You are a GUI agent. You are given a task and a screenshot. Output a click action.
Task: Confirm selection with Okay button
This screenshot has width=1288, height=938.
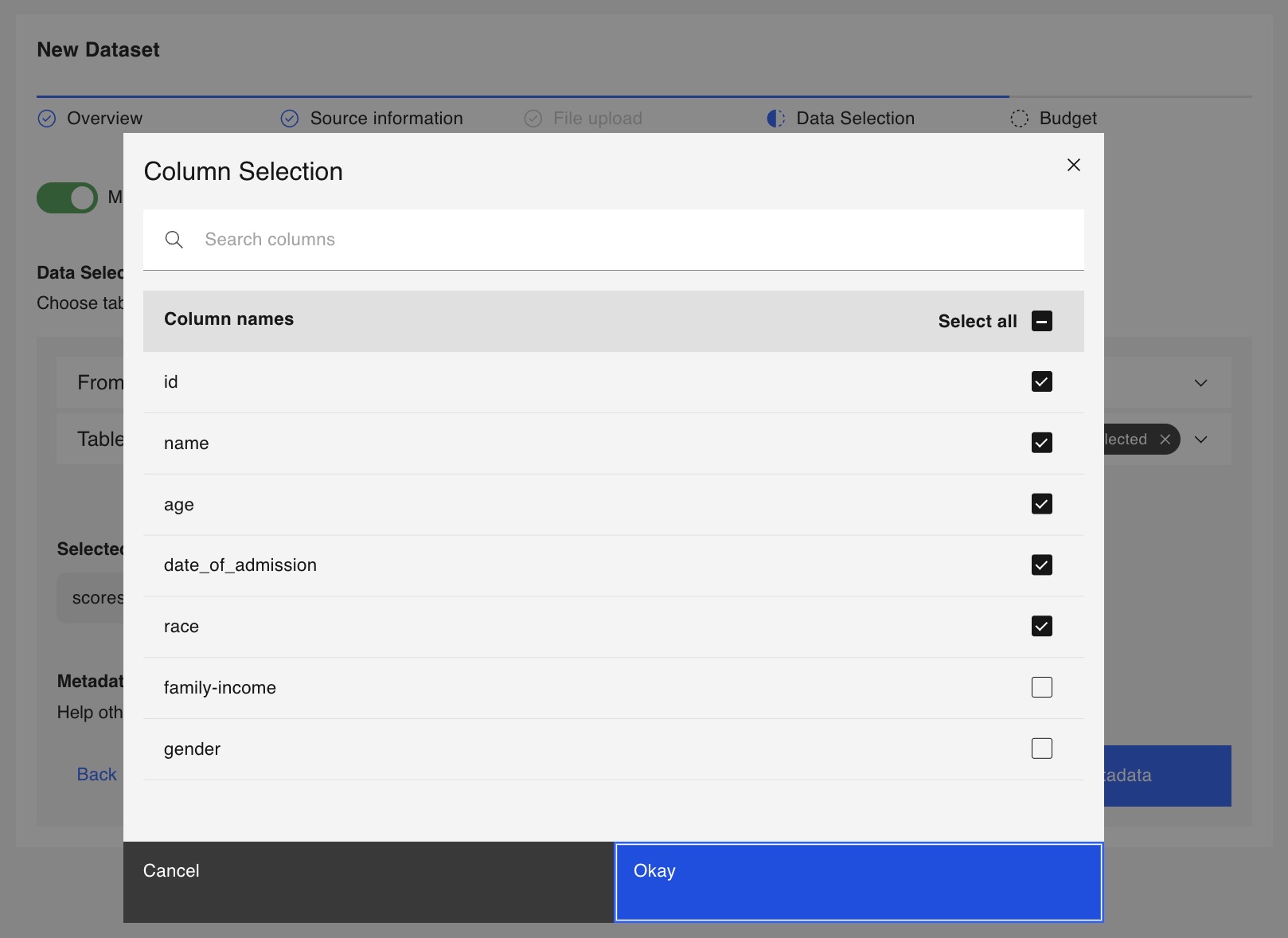(x=859, y=882)
